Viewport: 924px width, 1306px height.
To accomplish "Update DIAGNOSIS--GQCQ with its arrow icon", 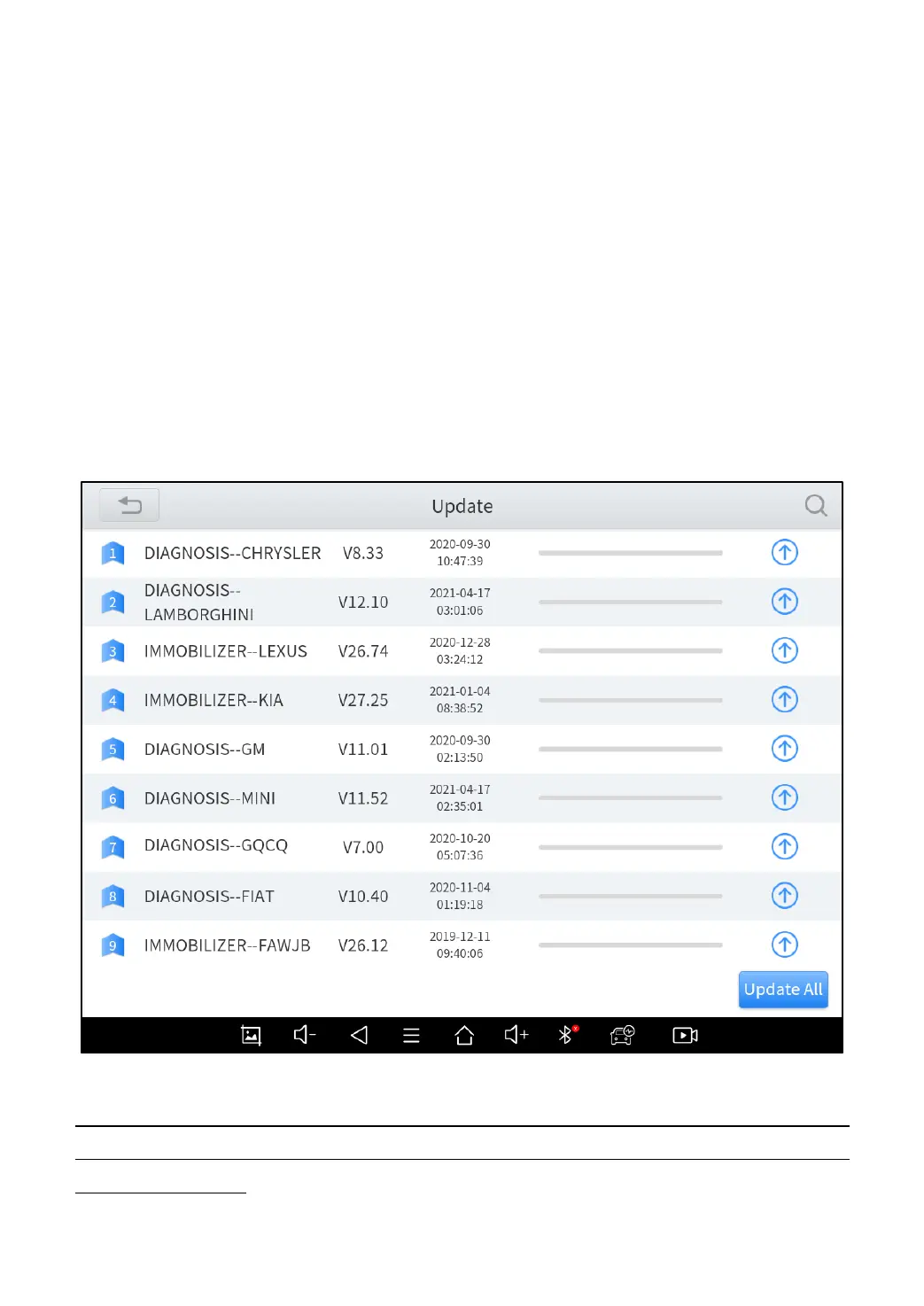I will [784, 846].
